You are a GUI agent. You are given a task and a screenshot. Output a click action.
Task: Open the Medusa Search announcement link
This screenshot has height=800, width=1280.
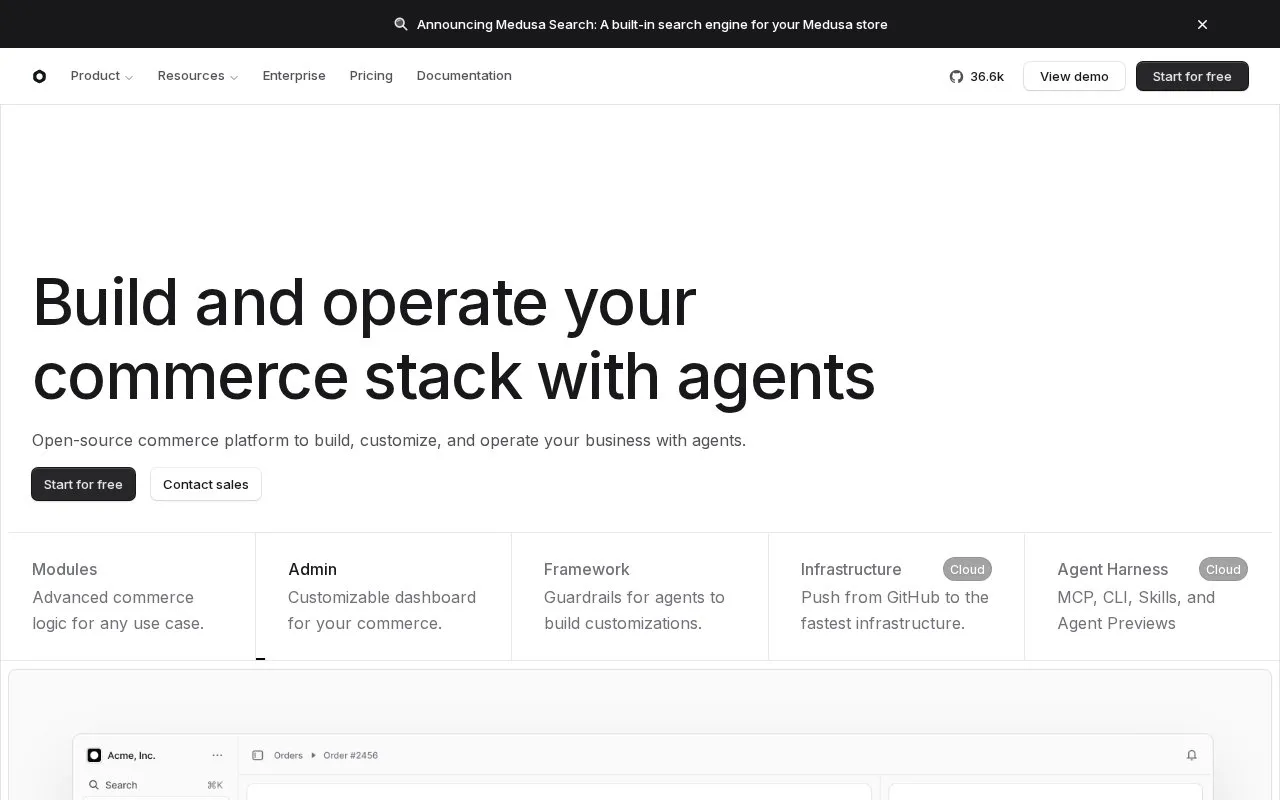click(652, 24)
